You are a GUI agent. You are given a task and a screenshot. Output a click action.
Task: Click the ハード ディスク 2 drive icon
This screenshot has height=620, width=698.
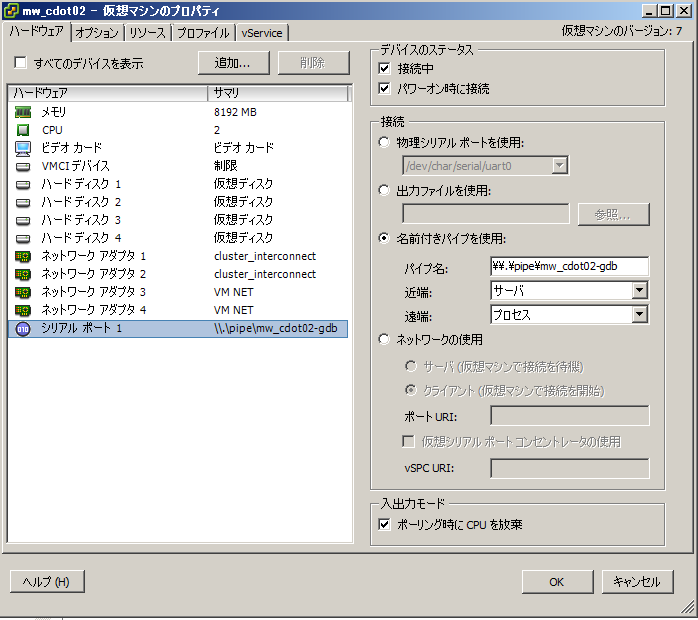(23, 203)
